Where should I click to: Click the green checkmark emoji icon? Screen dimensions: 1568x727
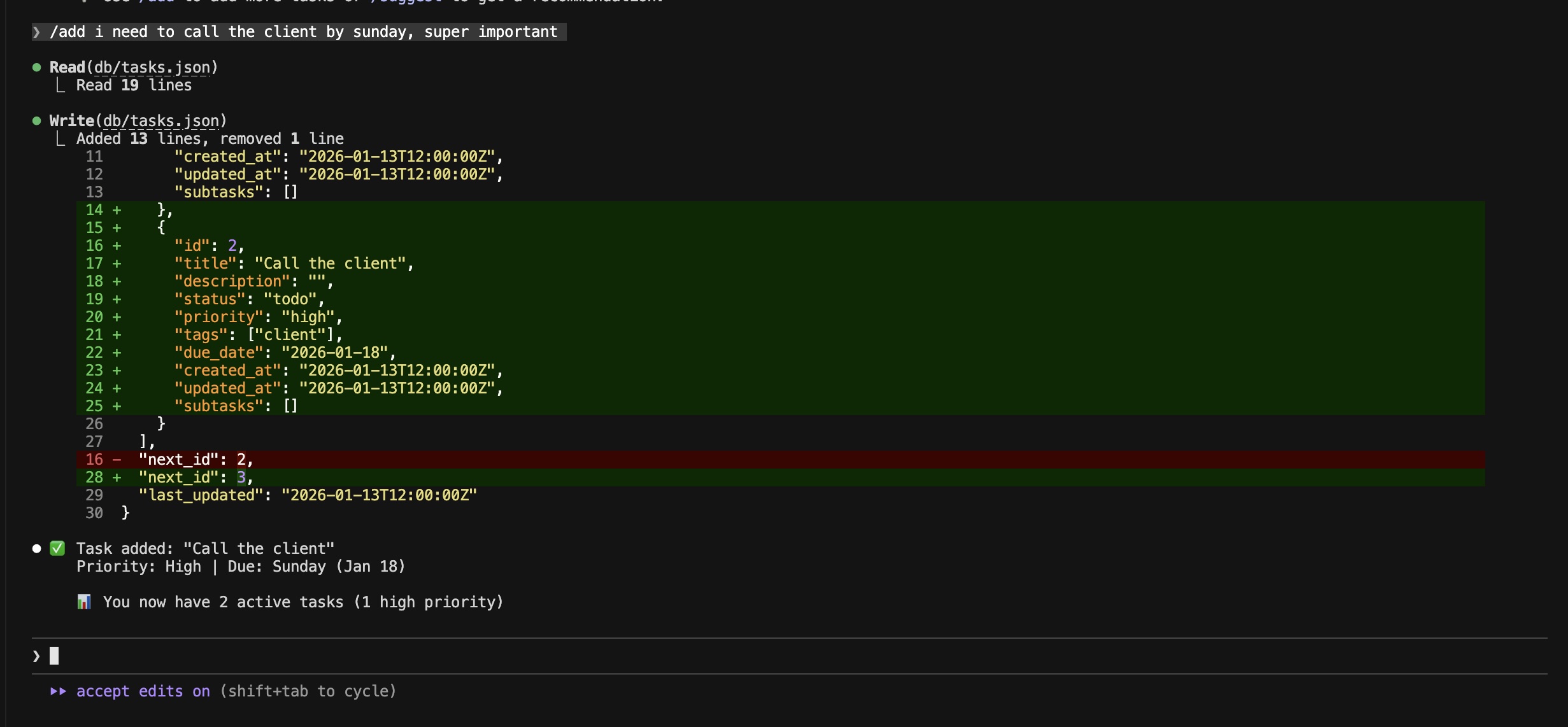tap(57, 548)
